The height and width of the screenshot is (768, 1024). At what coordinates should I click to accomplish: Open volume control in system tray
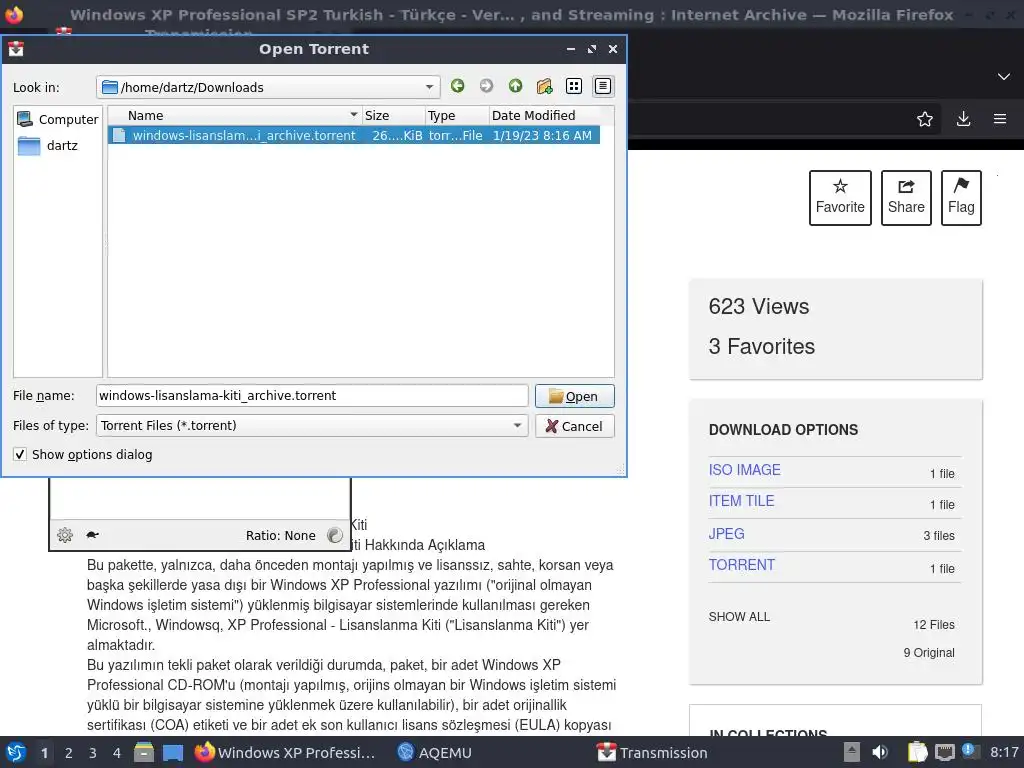(x=880, y=752)
